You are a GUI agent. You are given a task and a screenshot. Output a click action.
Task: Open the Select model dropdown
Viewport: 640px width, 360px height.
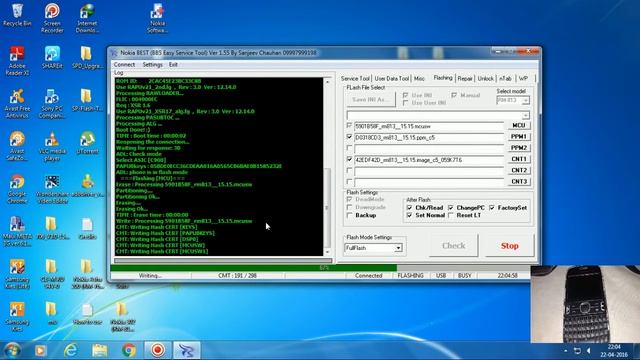(526, 100)
